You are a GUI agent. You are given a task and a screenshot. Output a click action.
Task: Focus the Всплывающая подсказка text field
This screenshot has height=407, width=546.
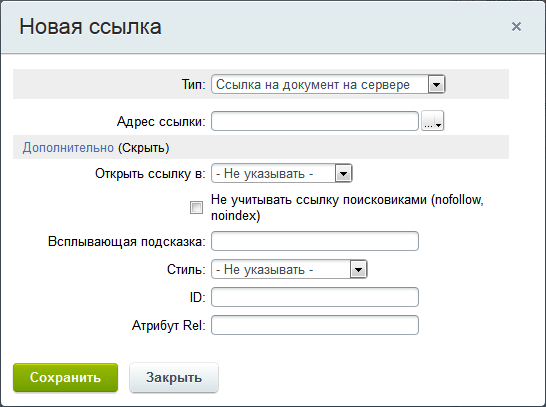tap(315, 241)
